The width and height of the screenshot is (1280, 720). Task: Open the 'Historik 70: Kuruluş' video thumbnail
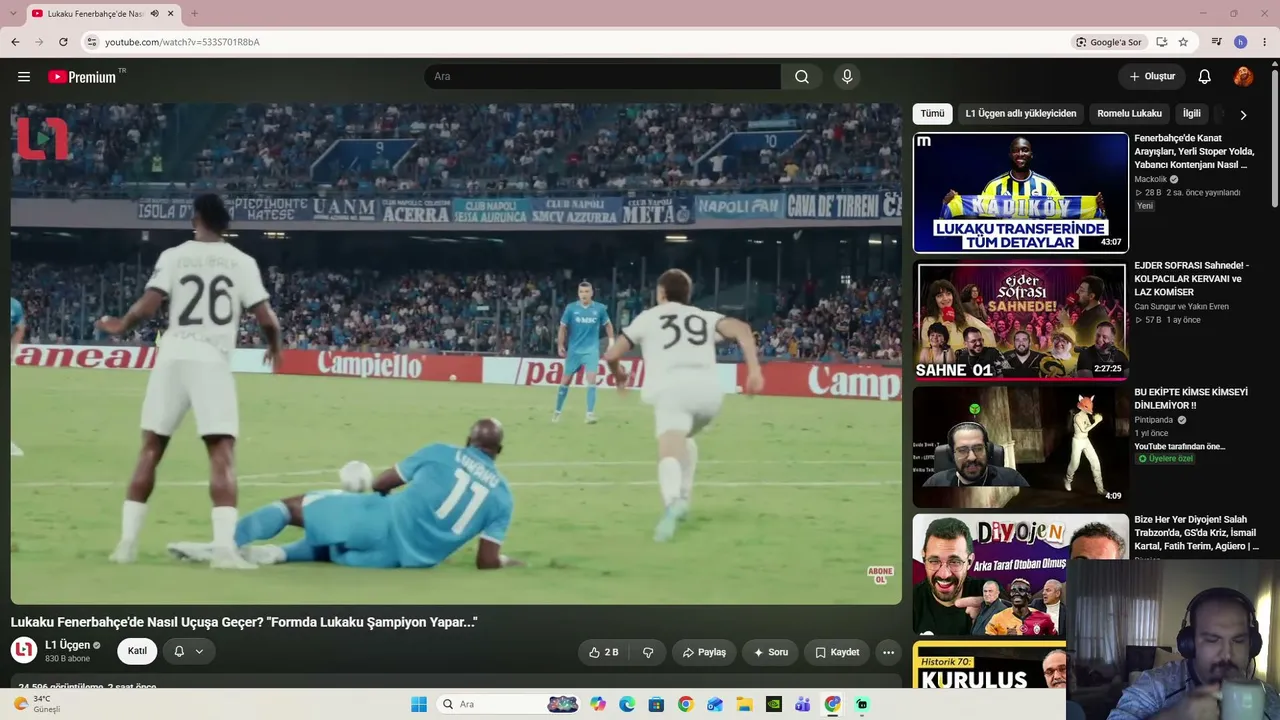click(x=989, y=664)
